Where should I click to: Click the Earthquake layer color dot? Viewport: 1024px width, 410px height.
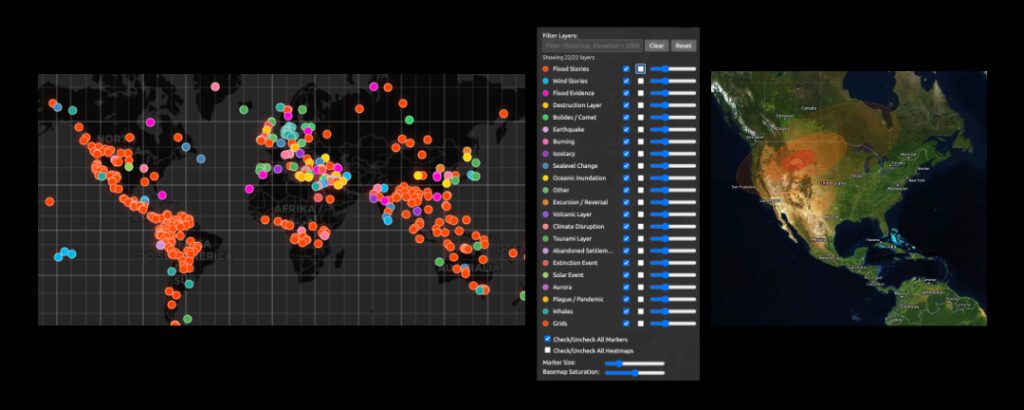(547, 129)
